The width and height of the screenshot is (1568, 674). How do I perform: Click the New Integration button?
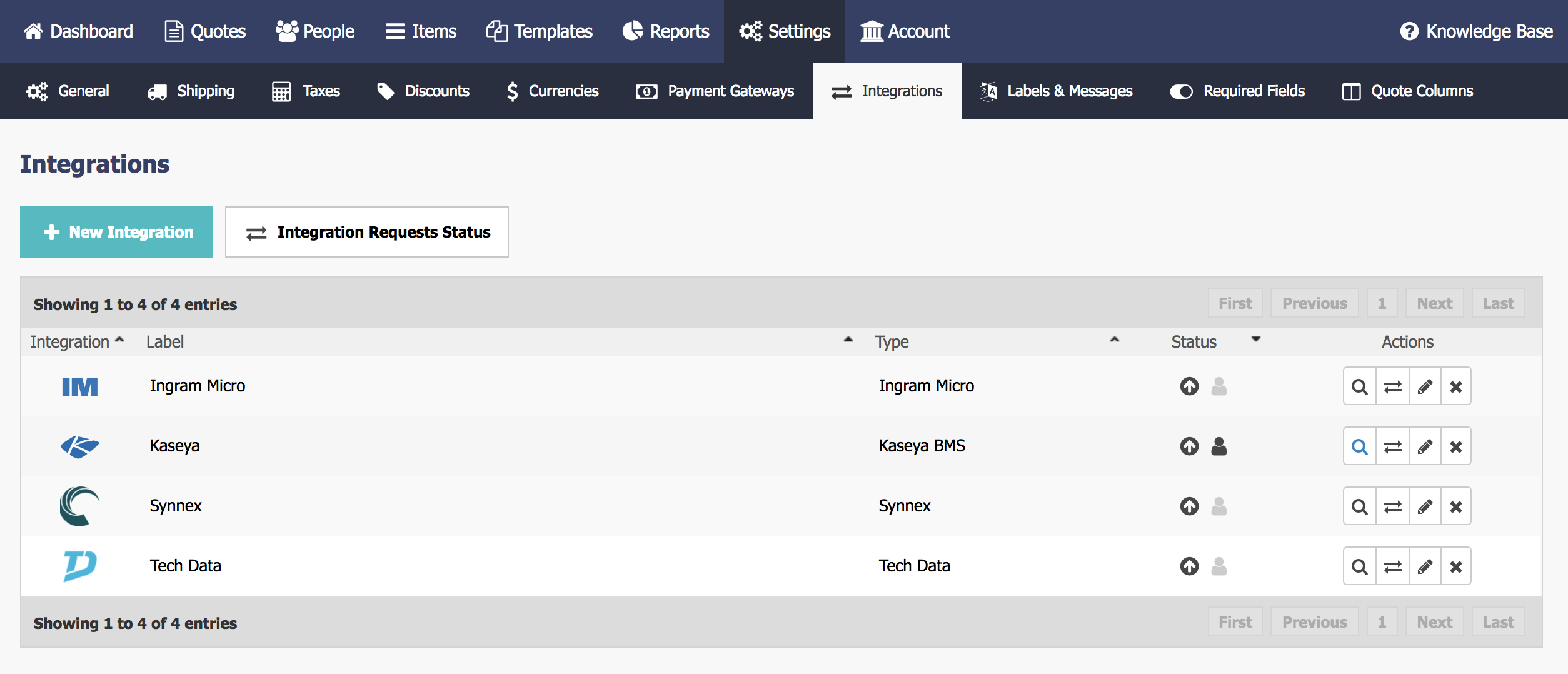(116, 232)
